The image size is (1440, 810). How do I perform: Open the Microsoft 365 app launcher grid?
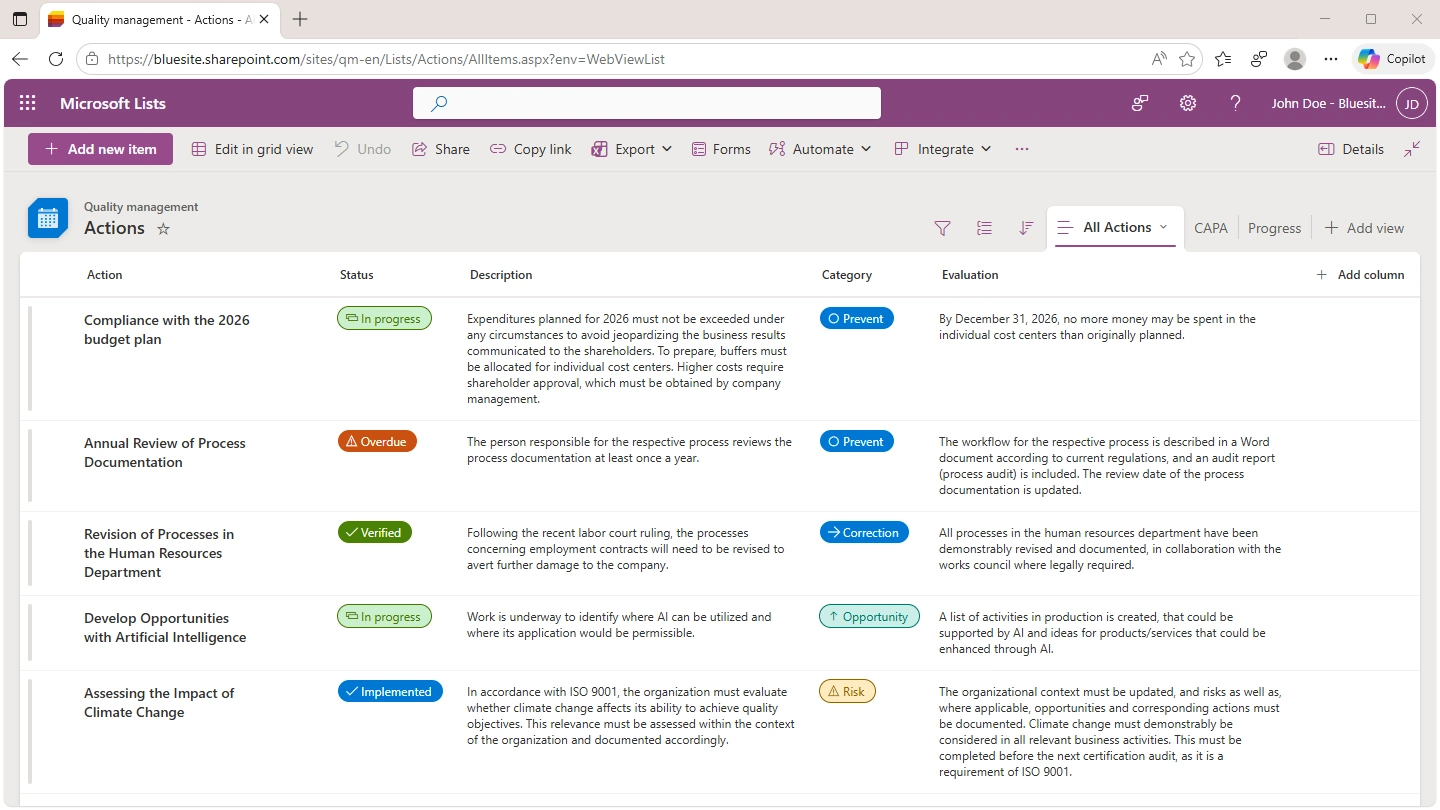(x=28, y=103)
